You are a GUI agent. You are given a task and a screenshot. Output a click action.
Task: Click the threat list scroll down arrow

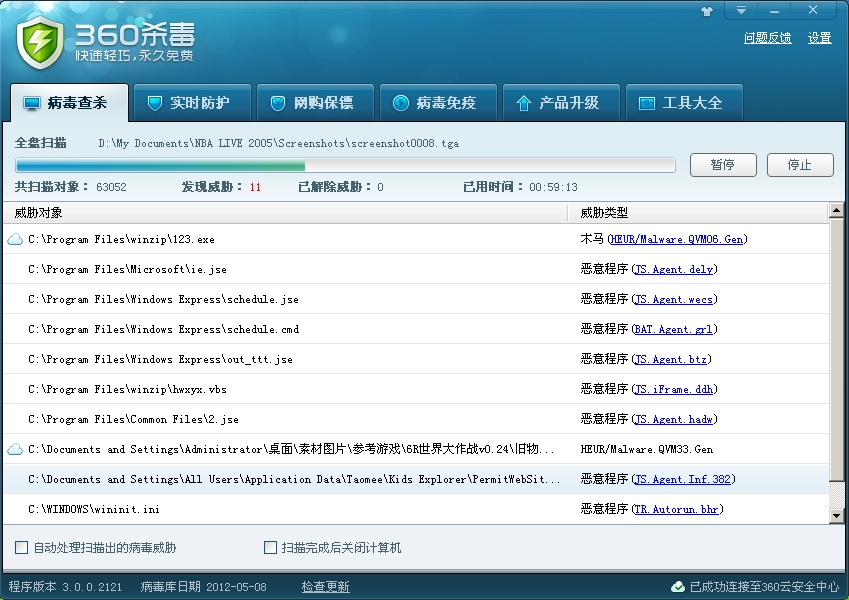tap(836, 516)
